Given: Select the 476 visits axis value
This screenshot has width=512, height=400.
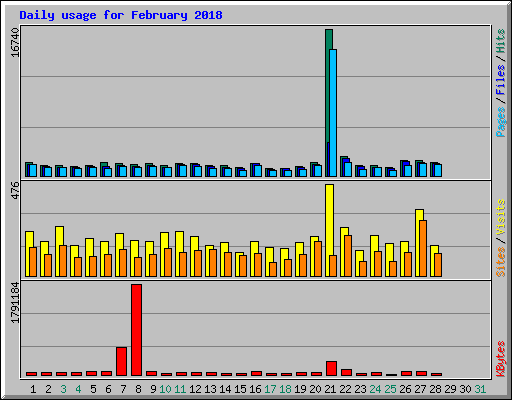Looking at the screenshot, I should [x=15, y=190].
